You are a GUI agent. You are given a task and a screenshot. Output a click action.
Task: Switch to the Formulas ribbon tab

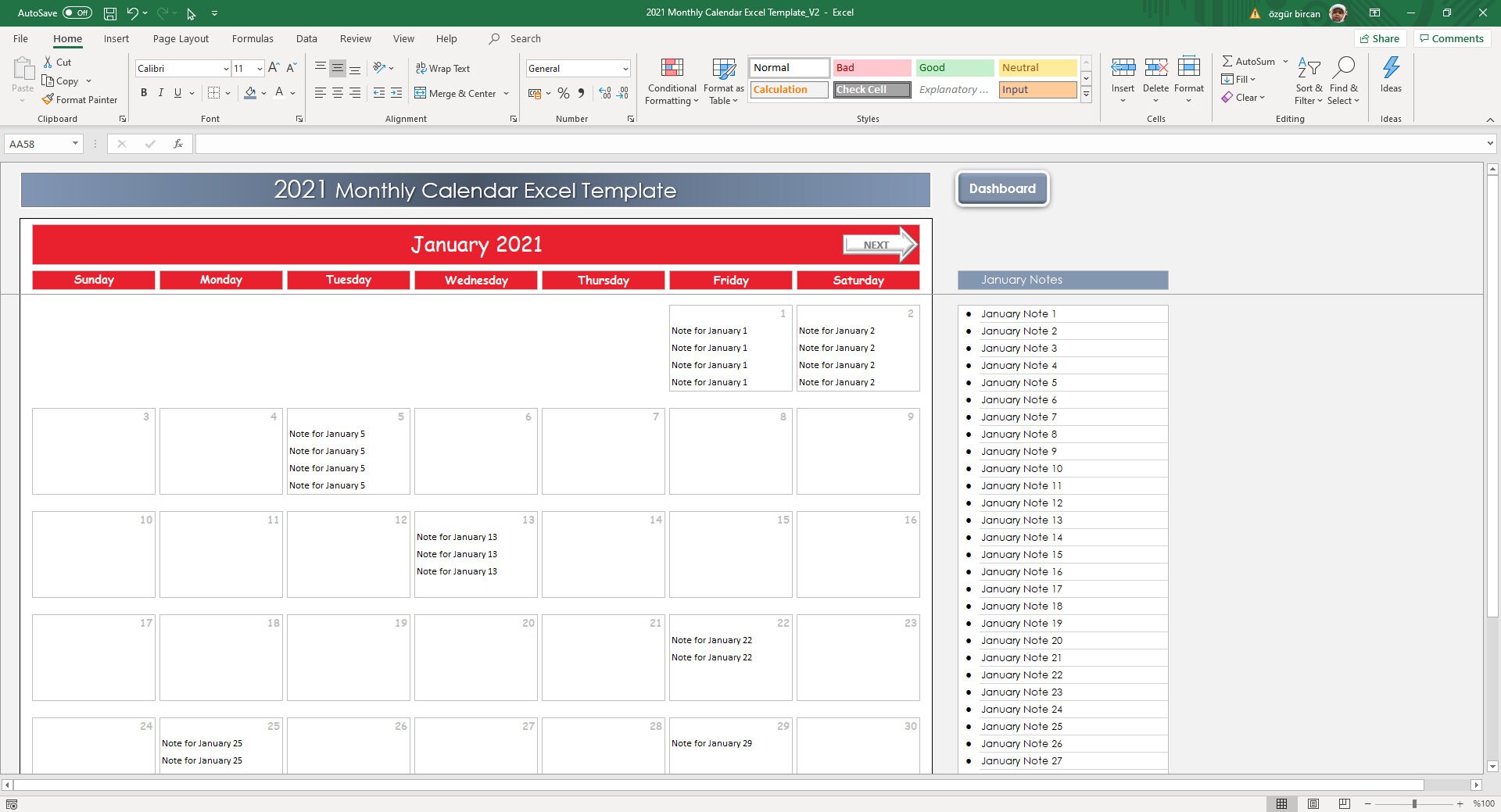coord(253,38)
